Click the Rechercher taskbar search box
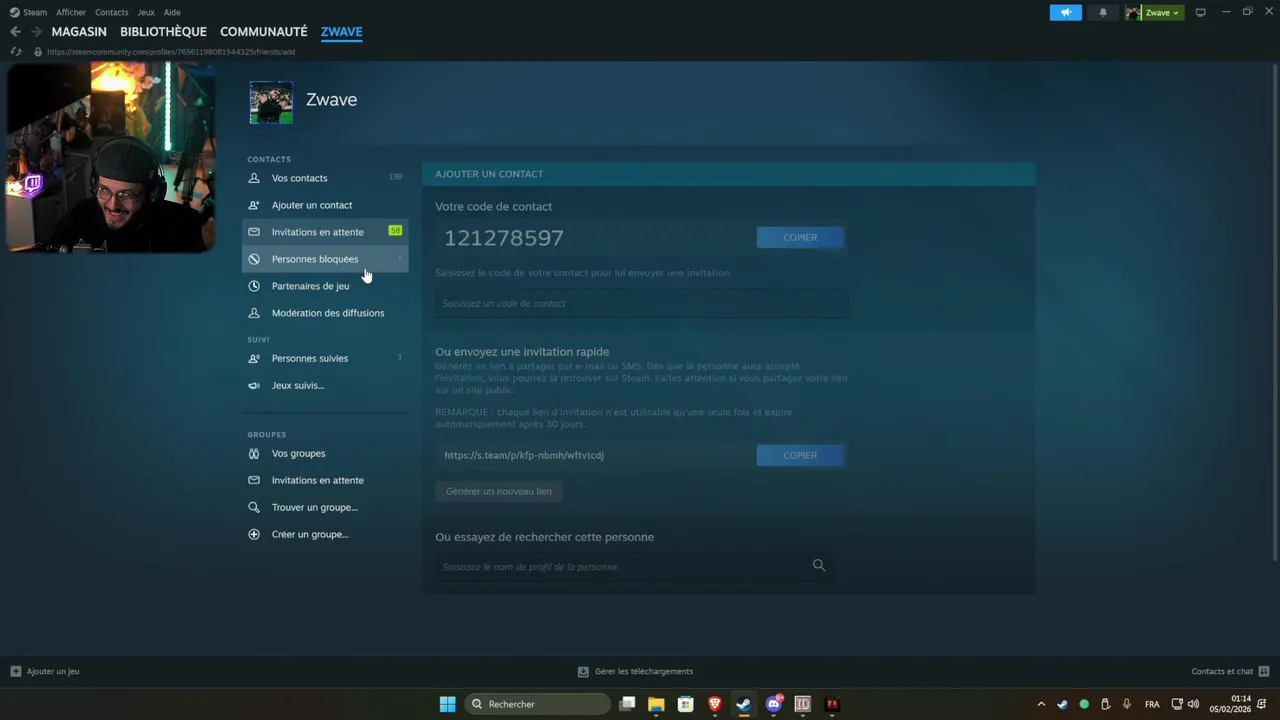1280x720 pixels. pos(539,704)
